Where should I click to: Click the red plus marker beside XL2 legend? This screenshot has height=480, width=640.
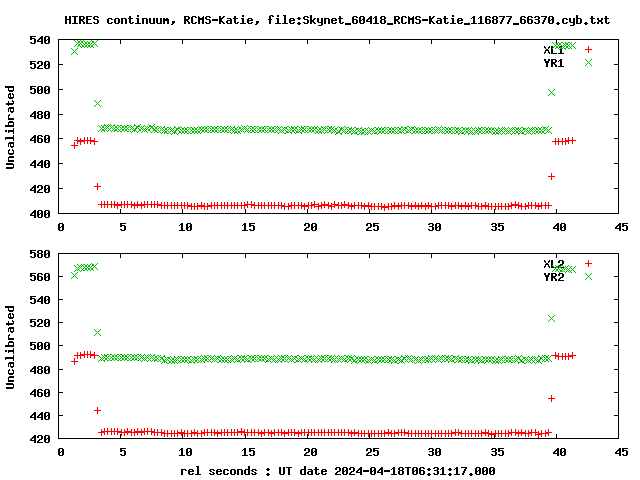point(588,263)
